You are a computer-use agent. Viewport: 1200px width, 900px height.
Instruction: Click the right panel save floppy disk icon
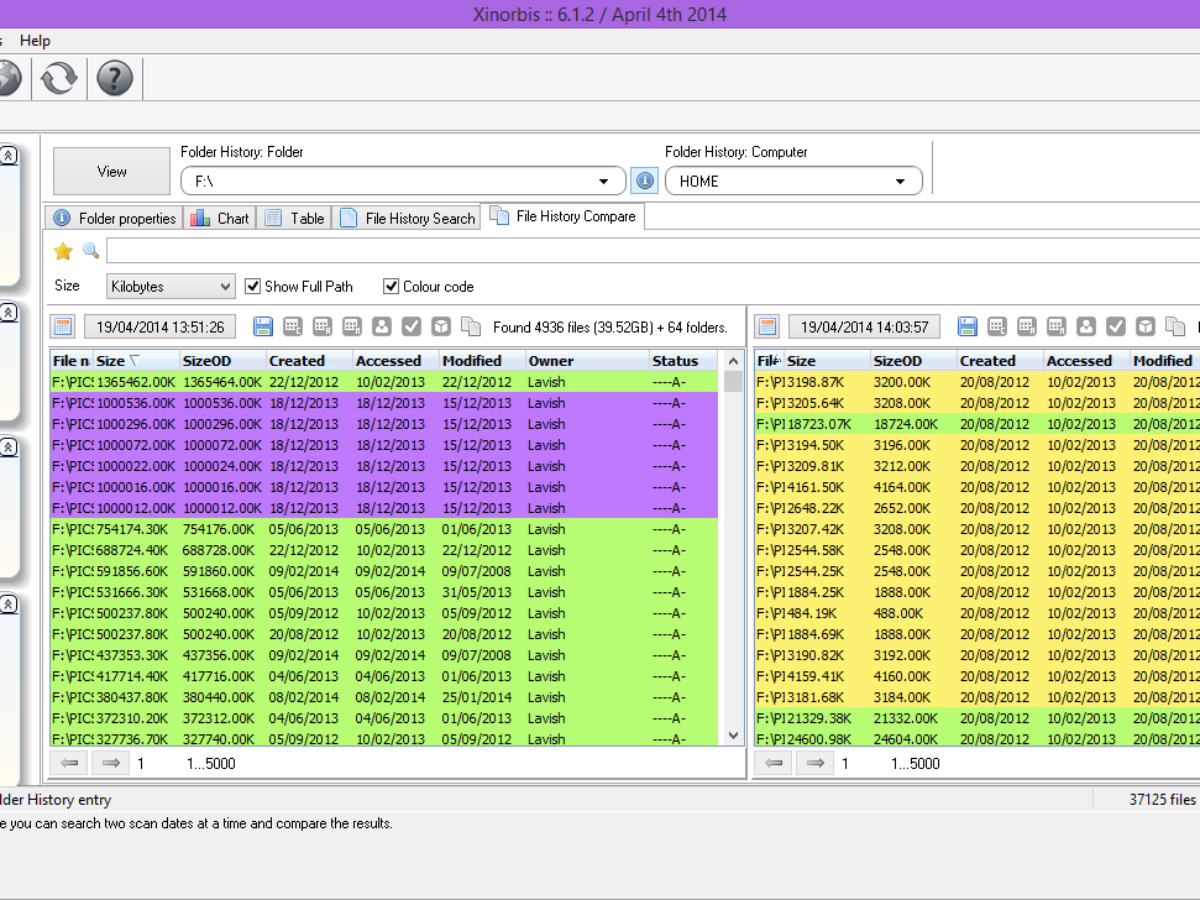(x=967, y=327)
